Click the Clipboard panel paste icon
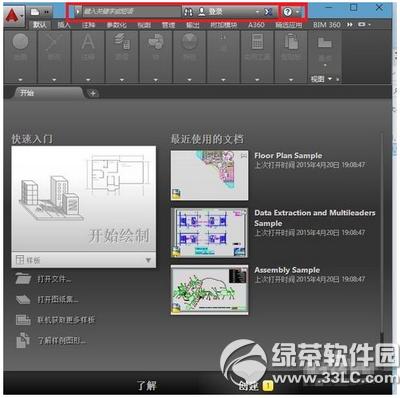 [291, 42]
